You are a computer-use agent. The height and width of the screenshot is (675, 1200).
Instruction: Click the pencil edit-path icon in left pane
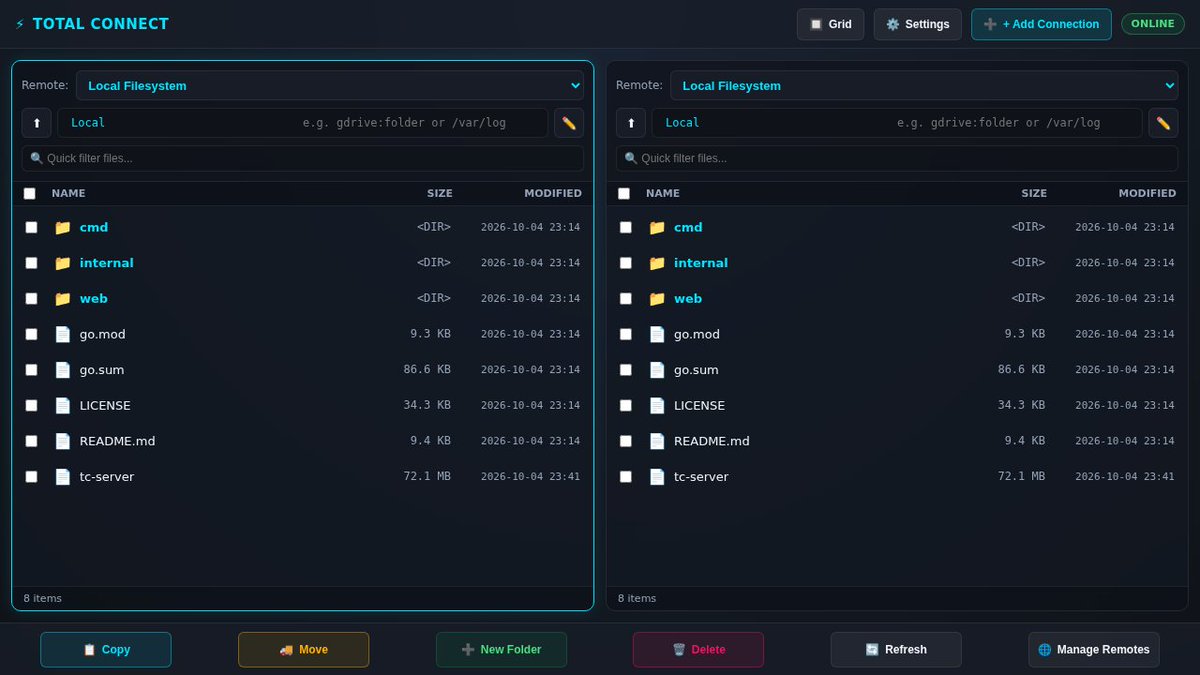pos(569,123)
